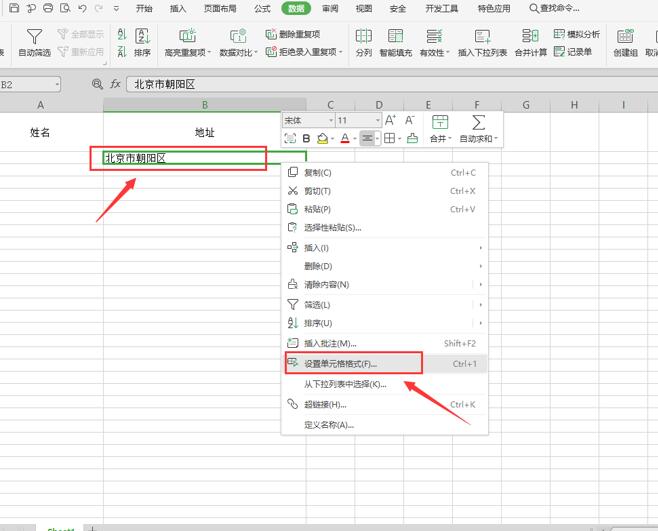Decrease font size with A- icon
Viewport: 658px width, 531px height.
coord(410,120)
